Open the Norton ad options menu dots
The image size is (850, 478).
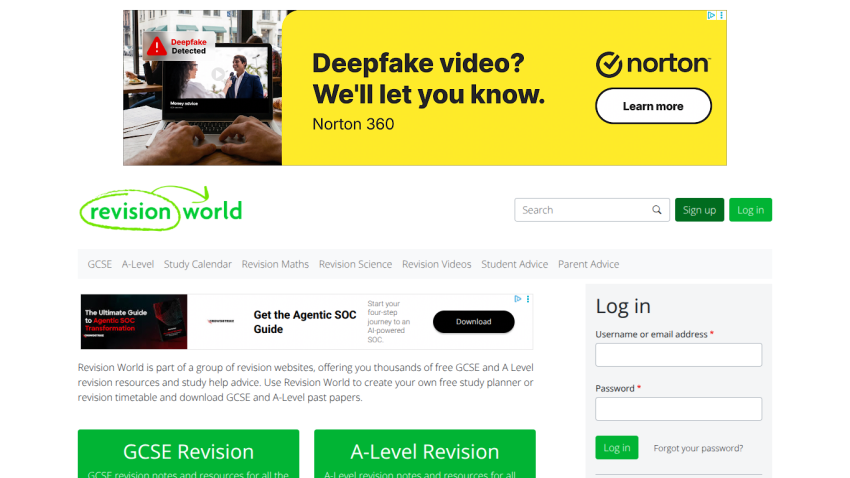tap(722, 15)
